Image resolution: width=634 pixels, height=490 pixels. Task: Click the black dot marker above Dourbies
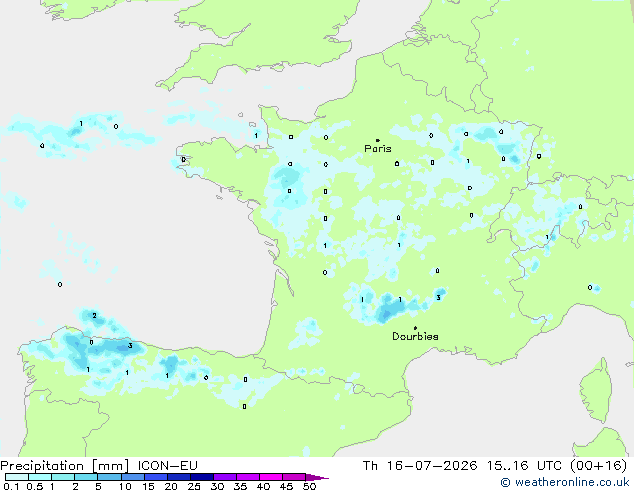click(415, 328)
